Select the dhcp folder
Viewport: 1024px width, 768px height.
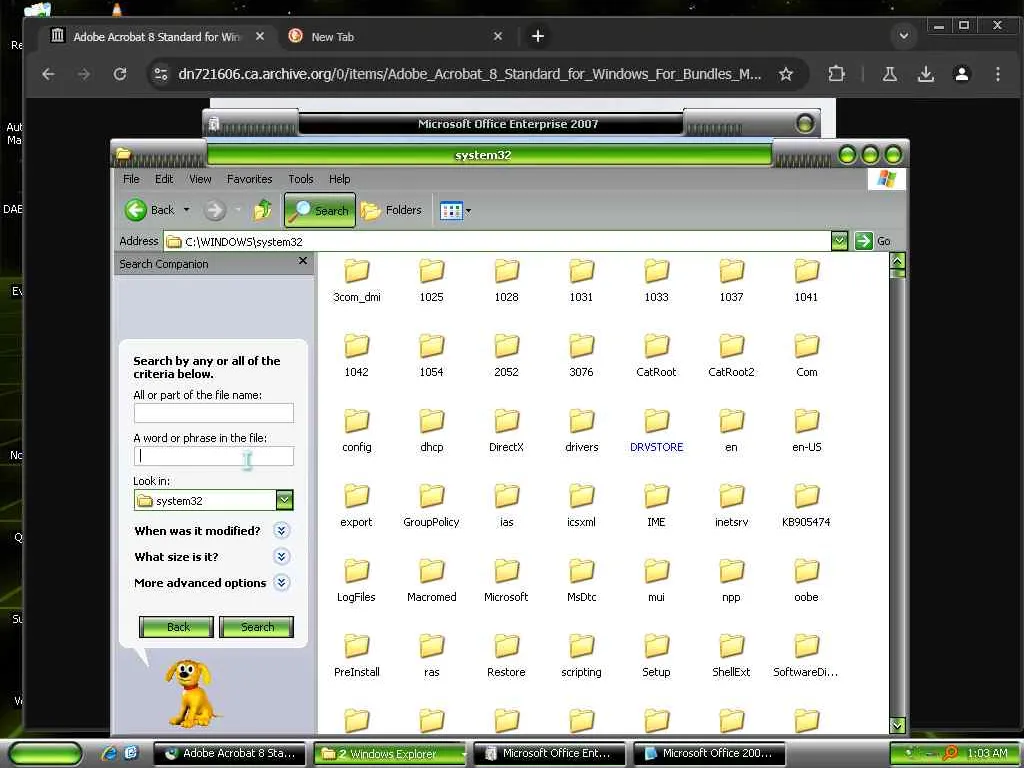click(x=432, y=431)
